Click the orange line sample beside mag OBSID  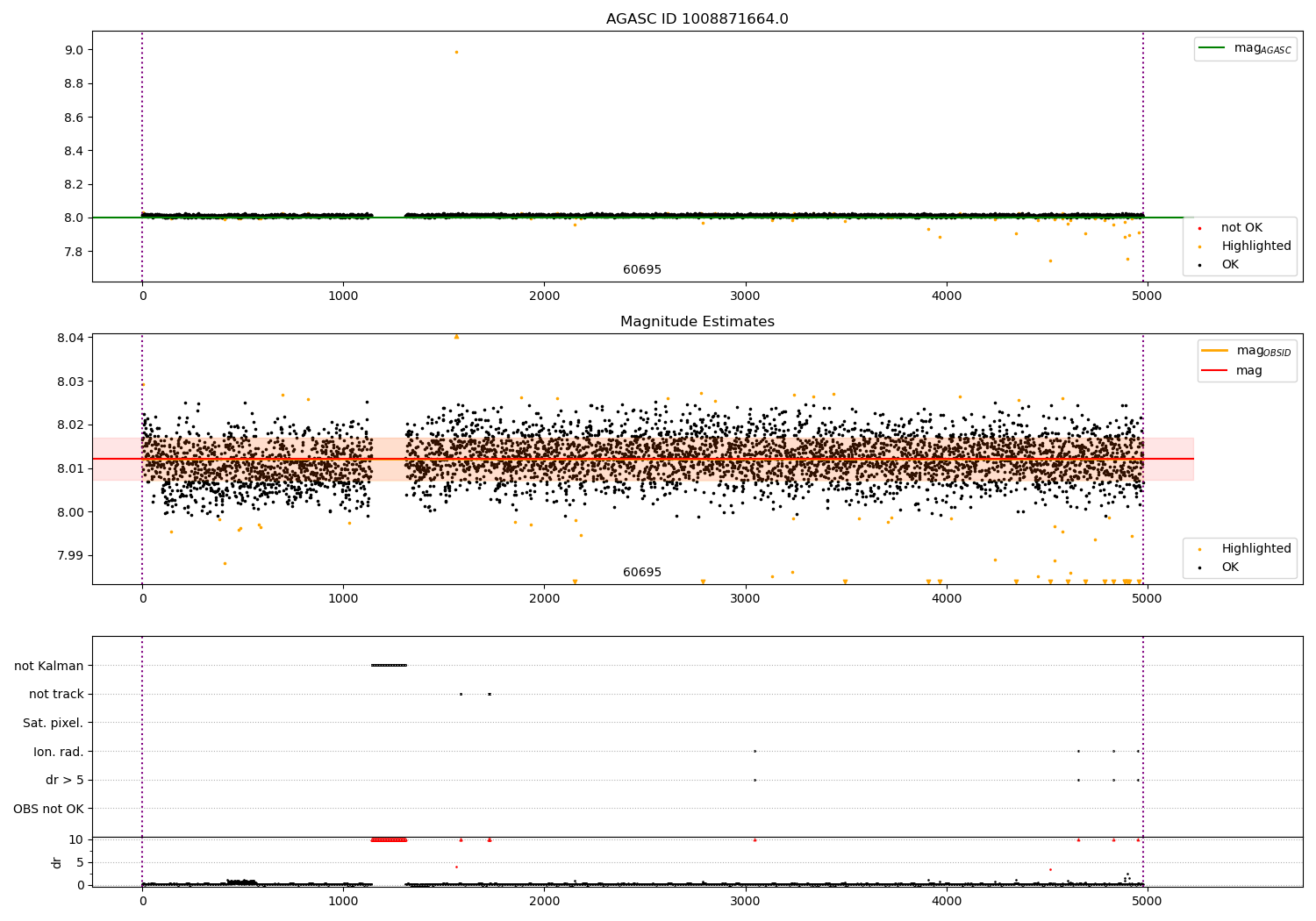pyautogui.click(x=1215, y=351)
